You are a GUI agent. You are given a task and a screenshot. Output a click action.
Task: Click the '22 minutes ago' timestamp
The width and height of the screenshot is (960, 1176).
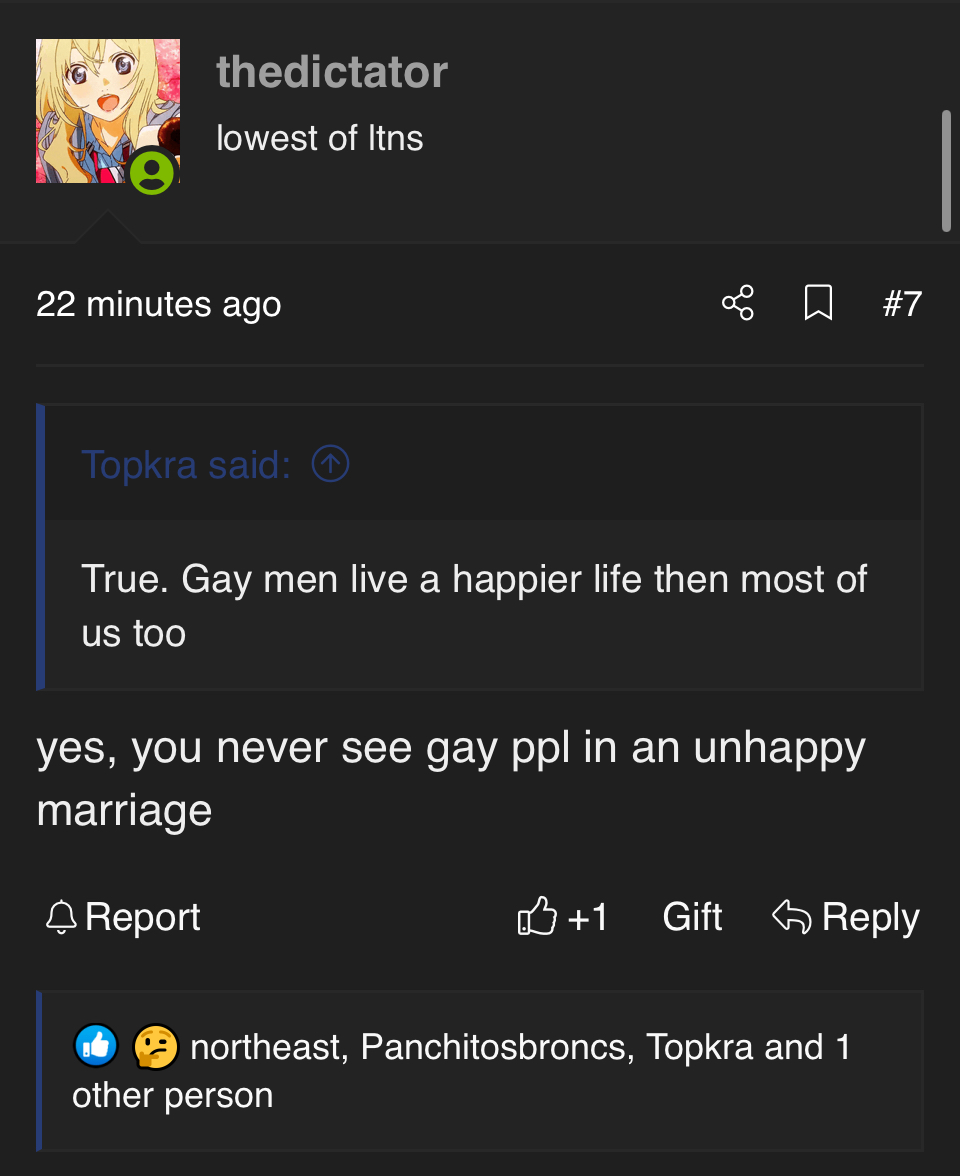[x=159, y=304]
